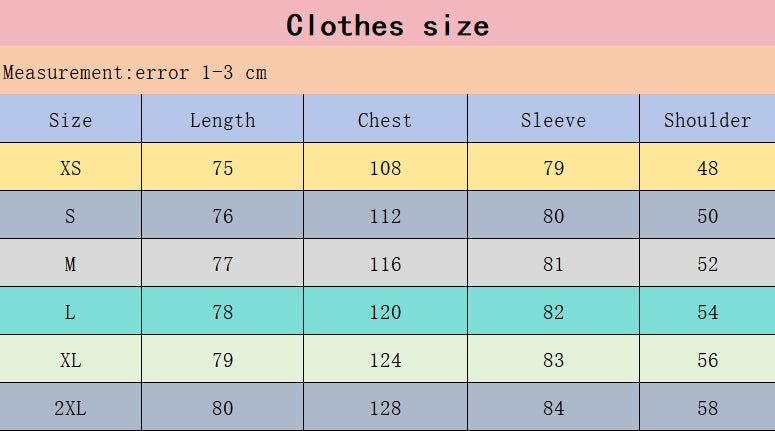Image resolution: width=775 pixels, height=431 pixels.
Task: Click chest value 128 in 2XL row
Action: coord(385,408)
